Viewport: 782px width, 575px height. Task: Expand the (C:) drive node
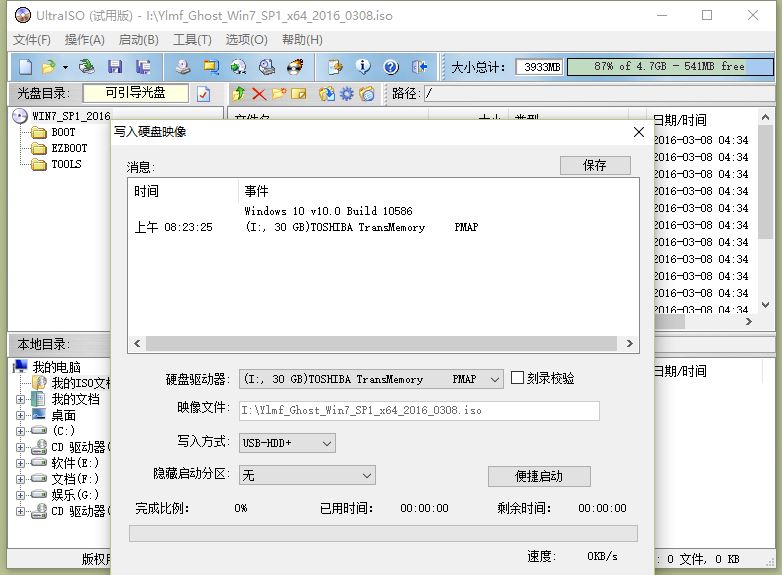click(x=20, y=431)
